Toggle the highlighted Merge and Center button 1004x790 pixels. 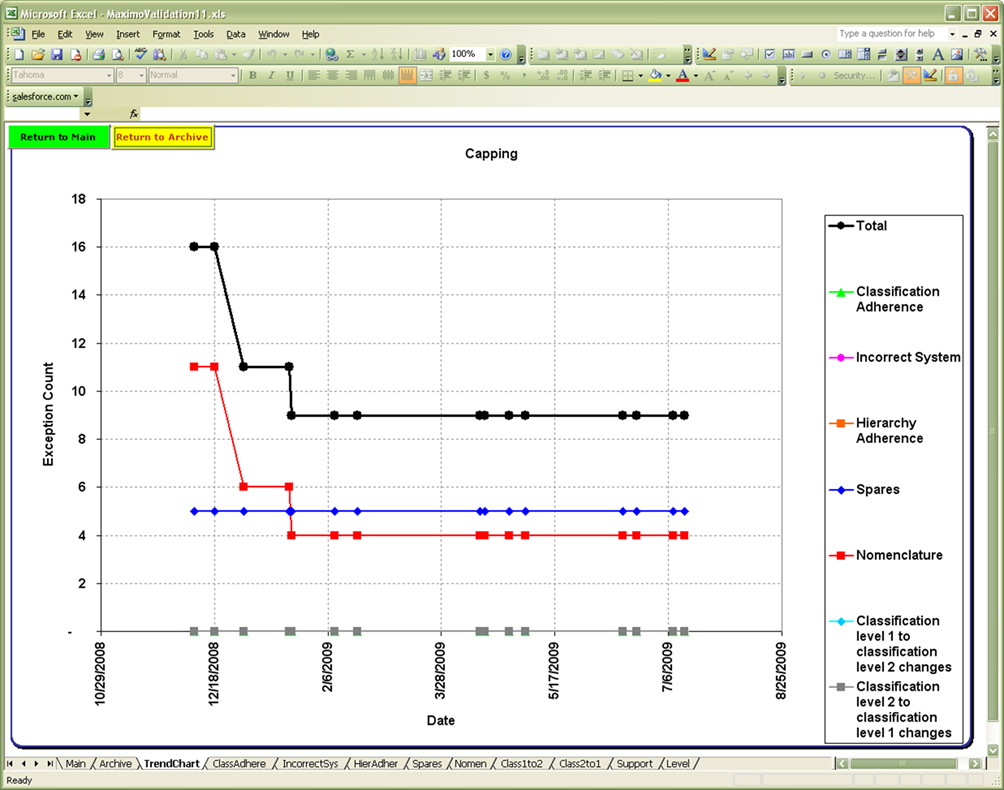[x=407, y=76]
